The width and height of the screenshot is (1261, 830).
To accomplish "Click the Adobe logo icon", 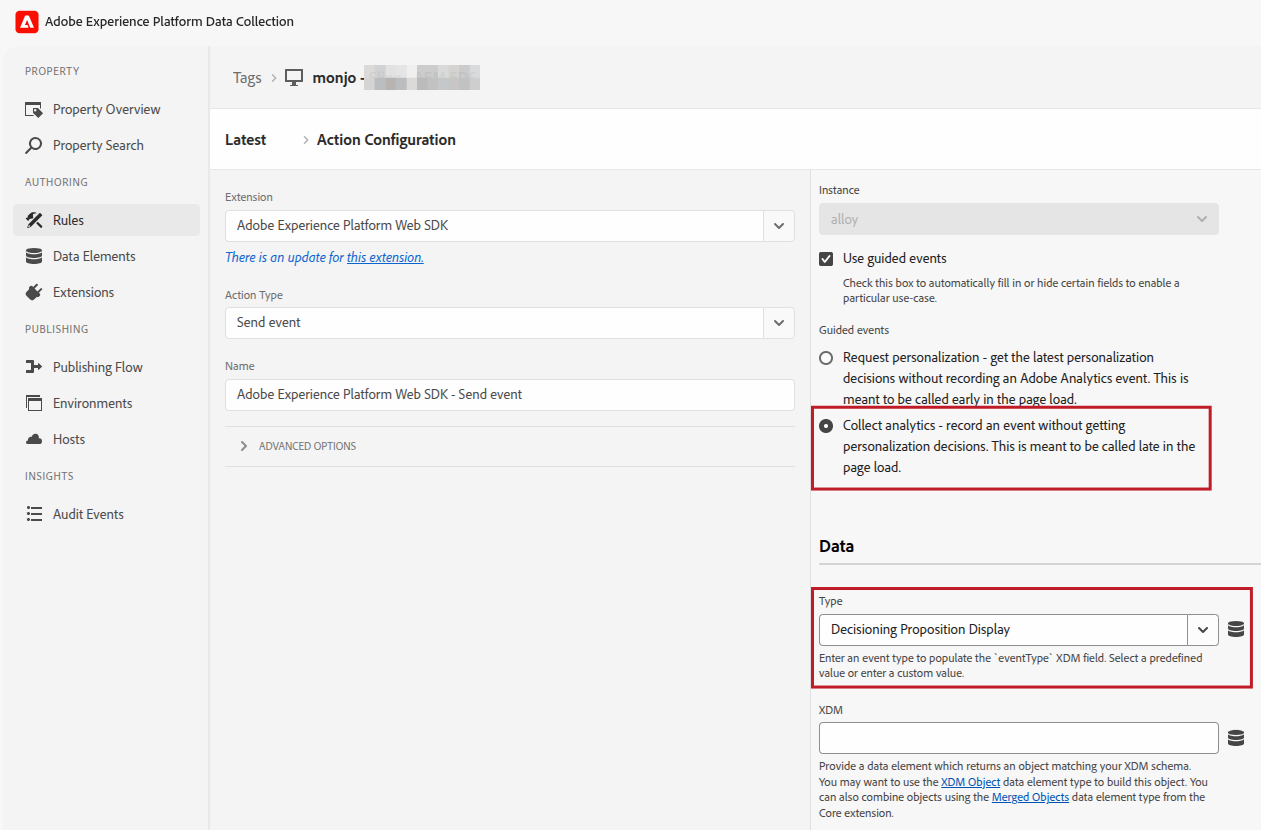I will click(27, 21).
